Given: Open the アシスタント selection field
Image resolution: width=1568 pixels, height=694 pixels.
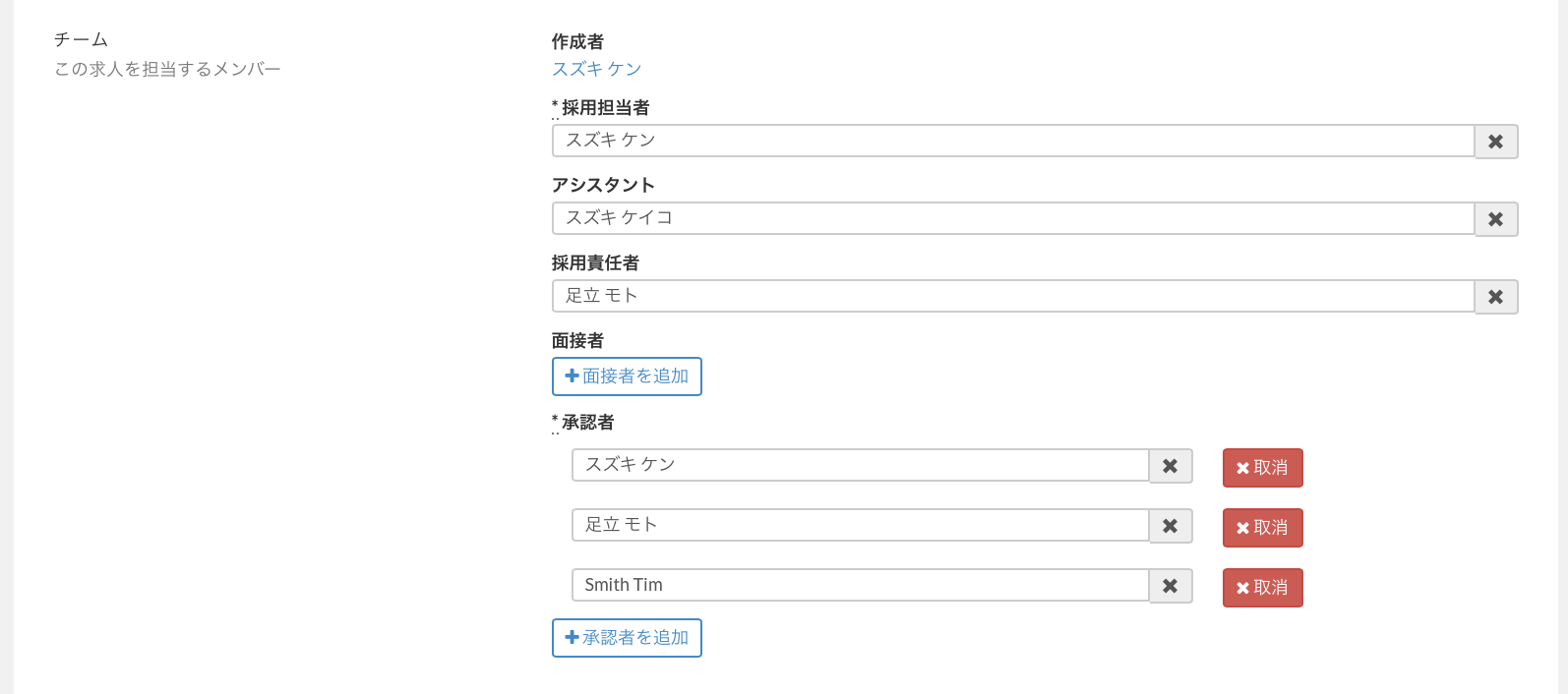Looking at the screenshot, I should [1012, 218].
